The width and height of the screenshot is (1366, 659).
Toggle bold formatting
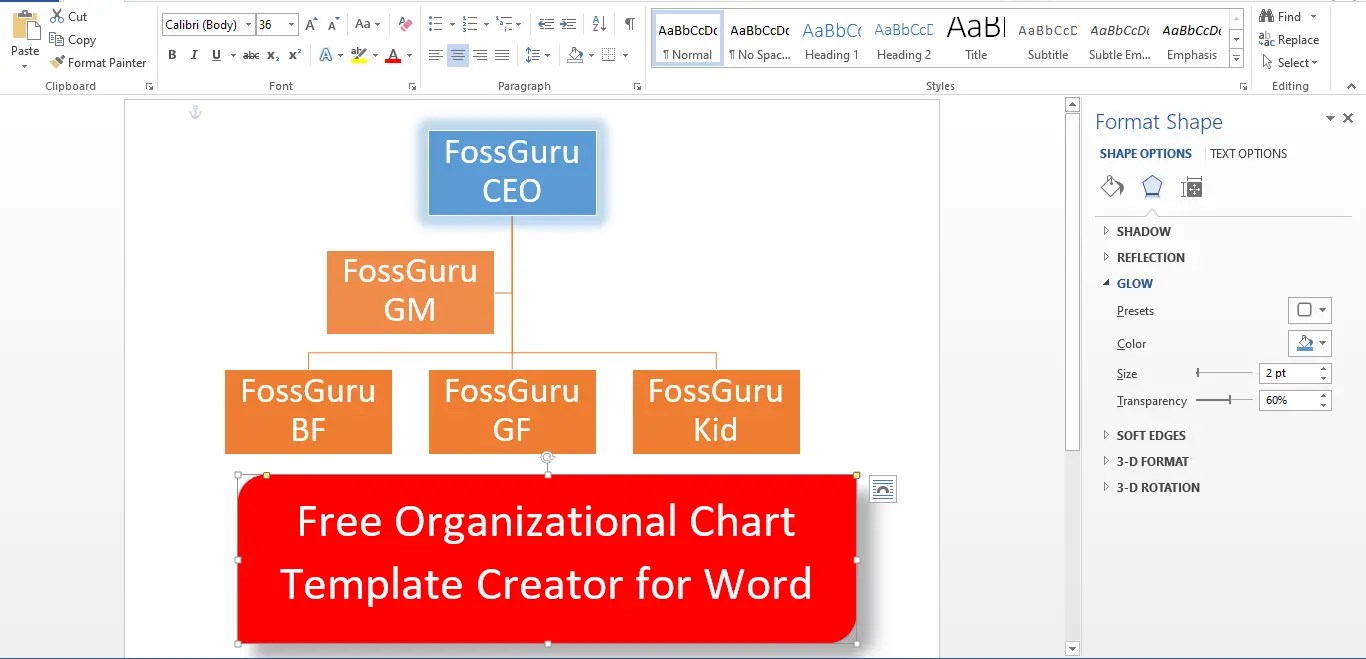click(172, 54)
